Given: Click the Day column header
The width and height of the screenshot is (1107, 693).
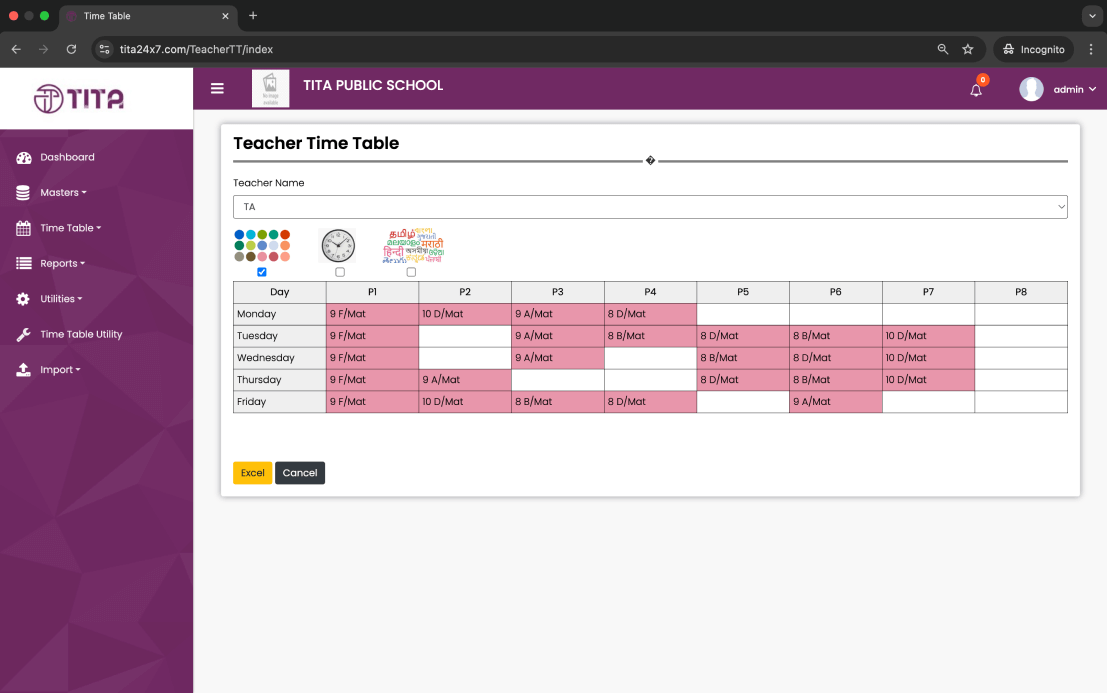Looking at the screenshot, I should tap(280, 292).
